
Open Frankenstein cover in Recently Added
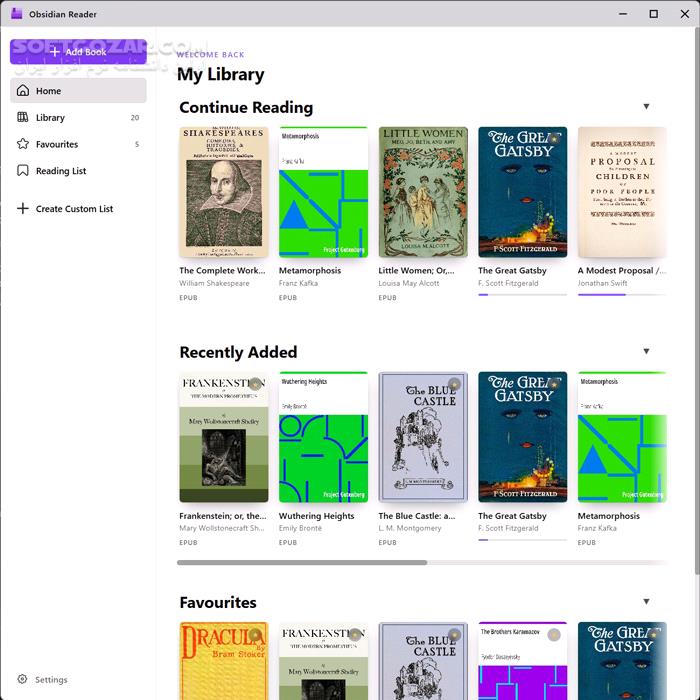224,437
